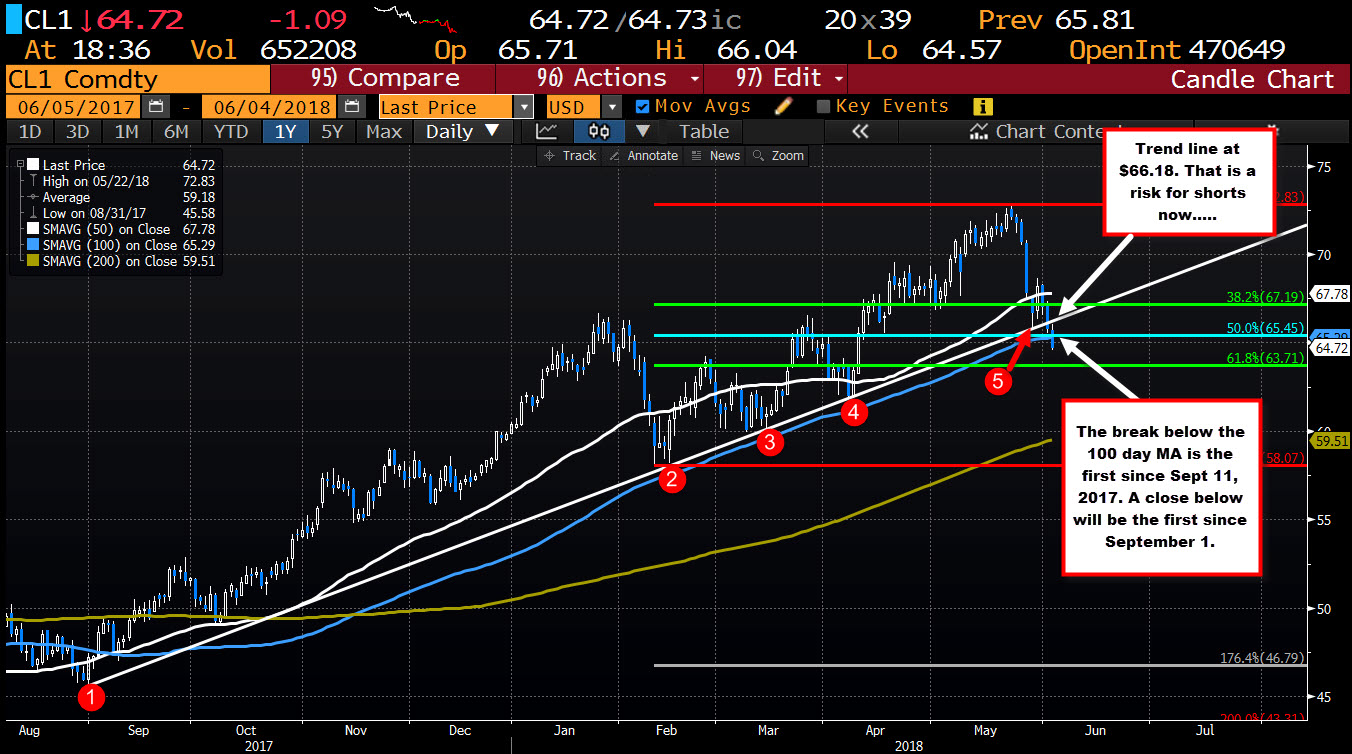This screenshot has width=1352, height=754.
Task: Select the 1D range tab
Action: 30,131
